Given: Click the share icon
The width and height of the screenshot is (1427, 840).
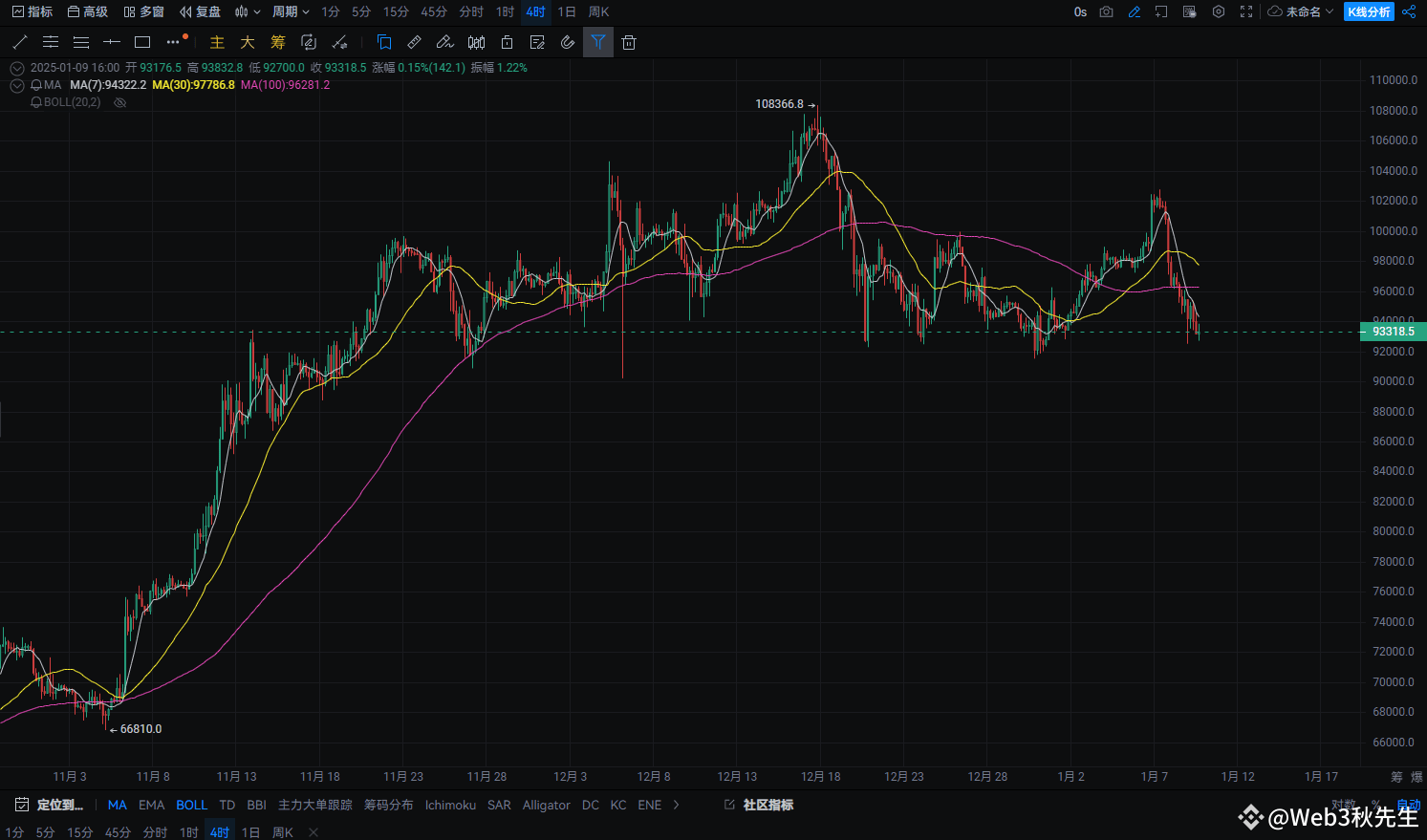Looking at the screenshot, I should (1409, 12).
